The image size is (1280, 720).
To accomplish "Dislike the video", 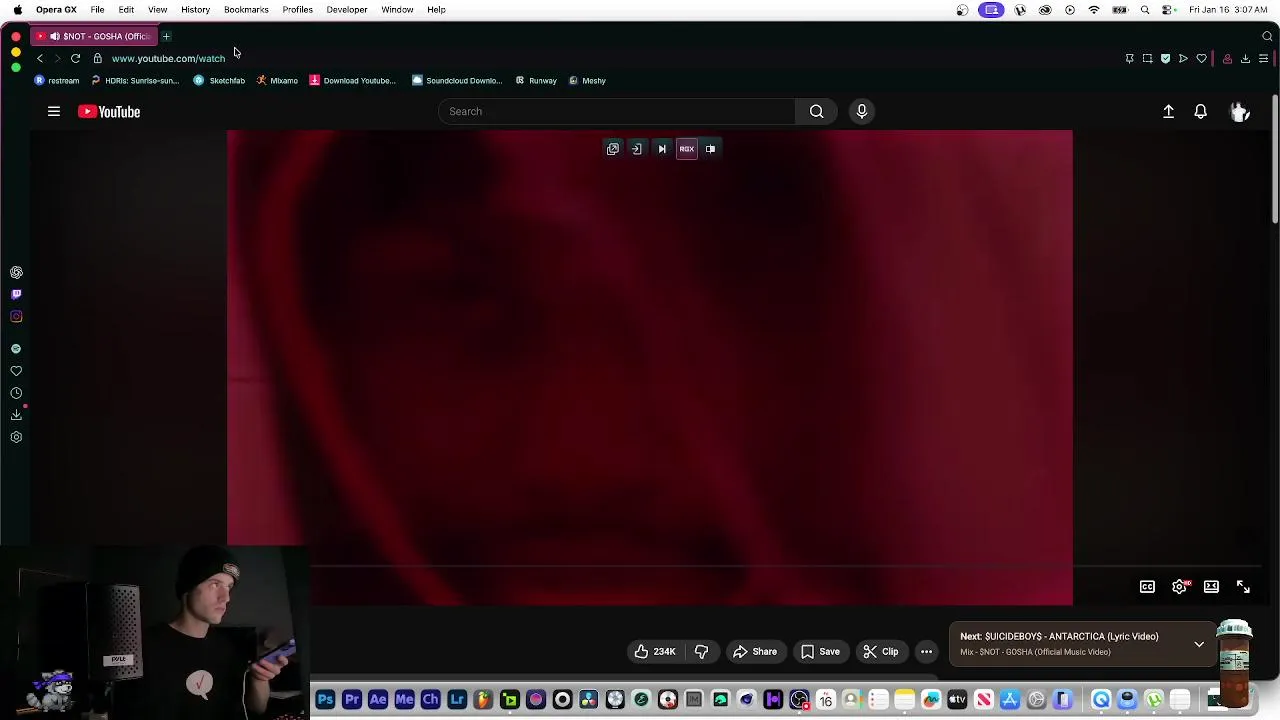I will pyautogui.click(x=701, y=652).
